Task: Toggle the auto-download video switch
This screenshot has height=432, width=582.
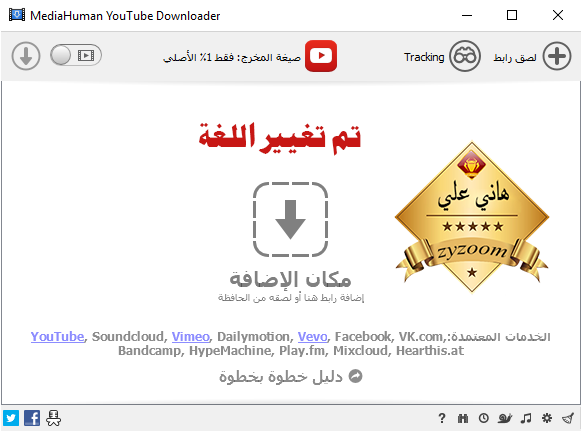Action: [x=76, y=55]
